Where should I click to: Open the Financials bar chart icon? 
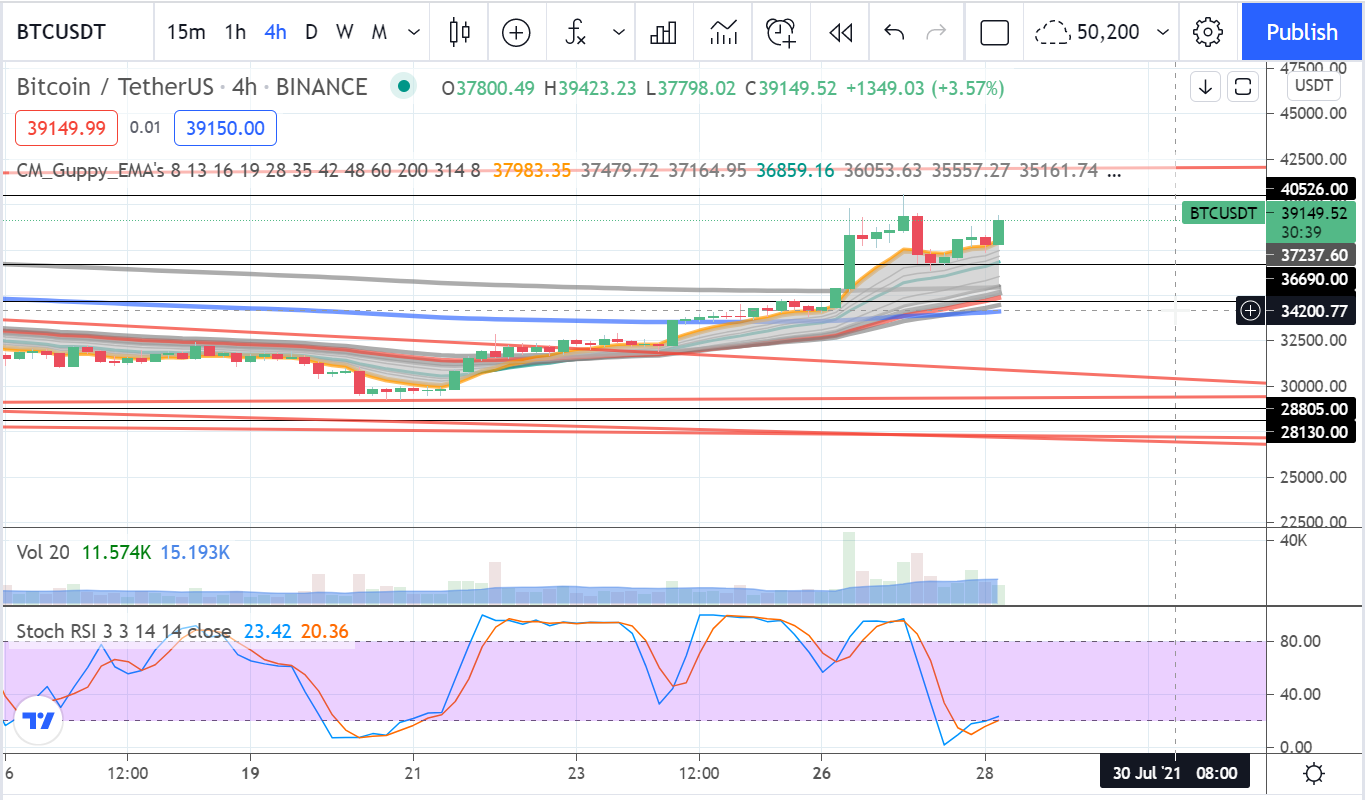(x=663, y=32)
